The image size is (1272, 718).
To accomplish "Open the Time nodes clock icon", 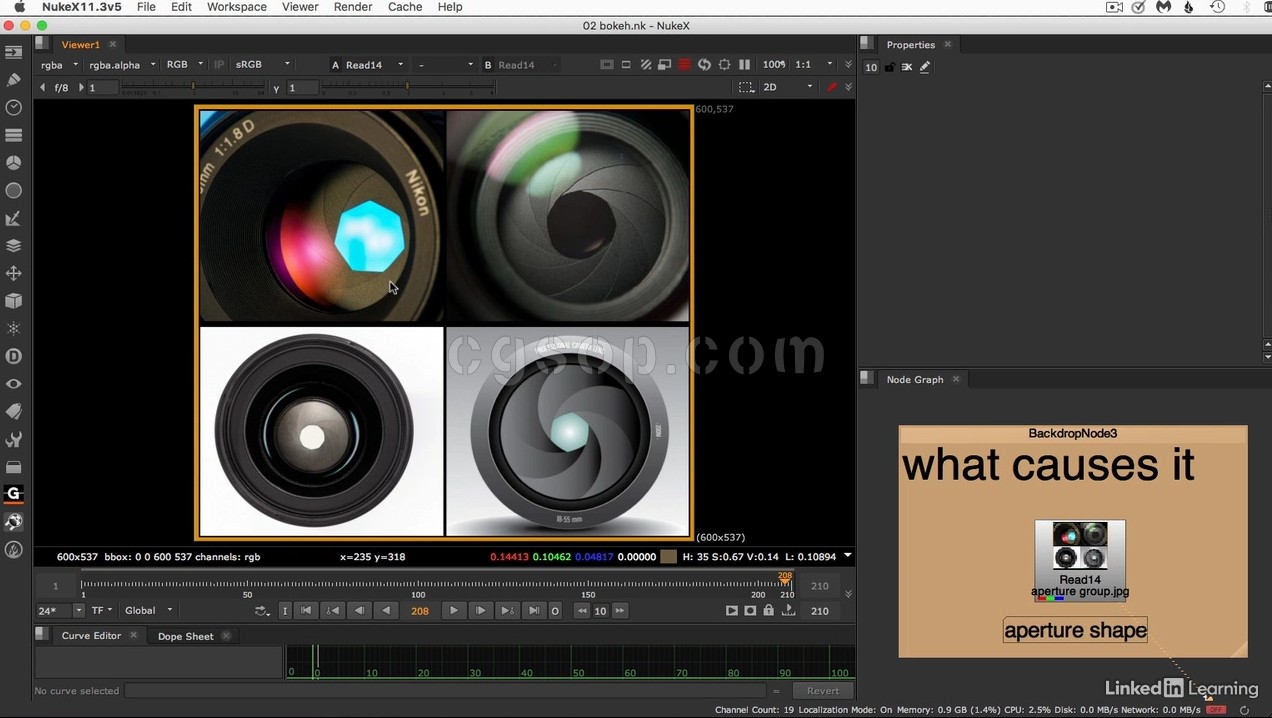I will pos(14,107).
